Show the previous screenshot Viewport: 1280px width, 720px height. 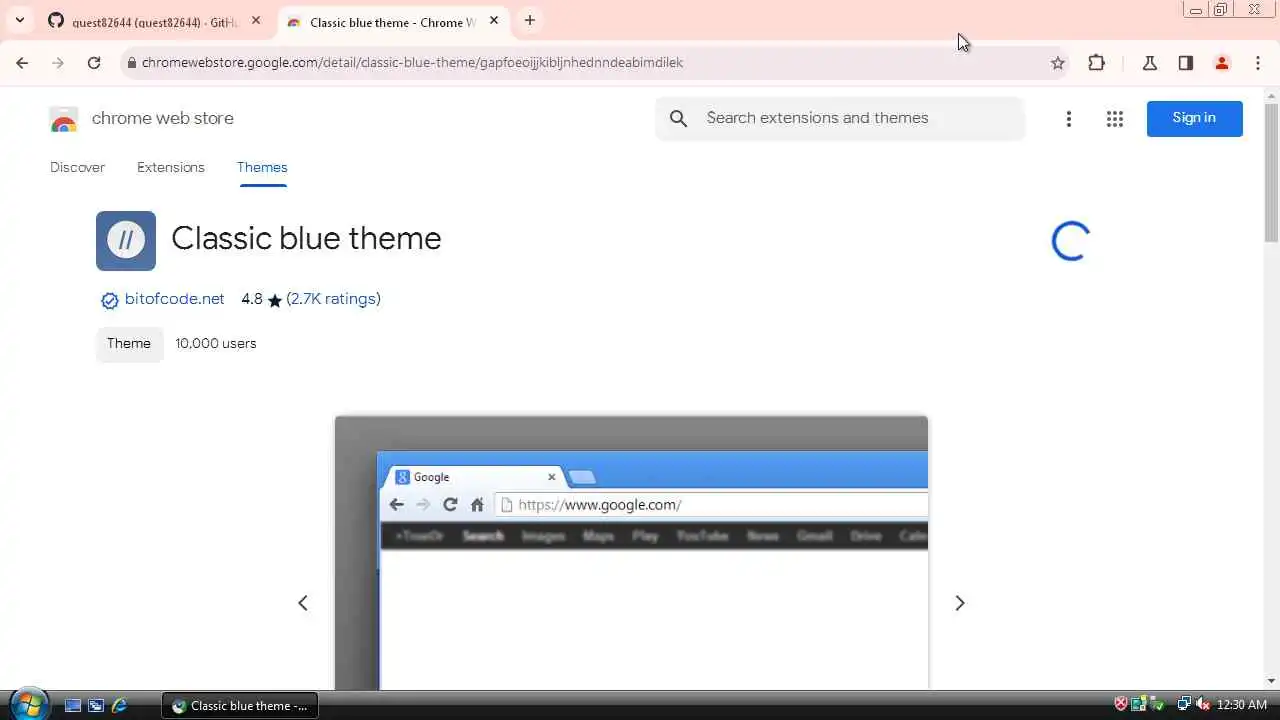click(x=303, y=603)
